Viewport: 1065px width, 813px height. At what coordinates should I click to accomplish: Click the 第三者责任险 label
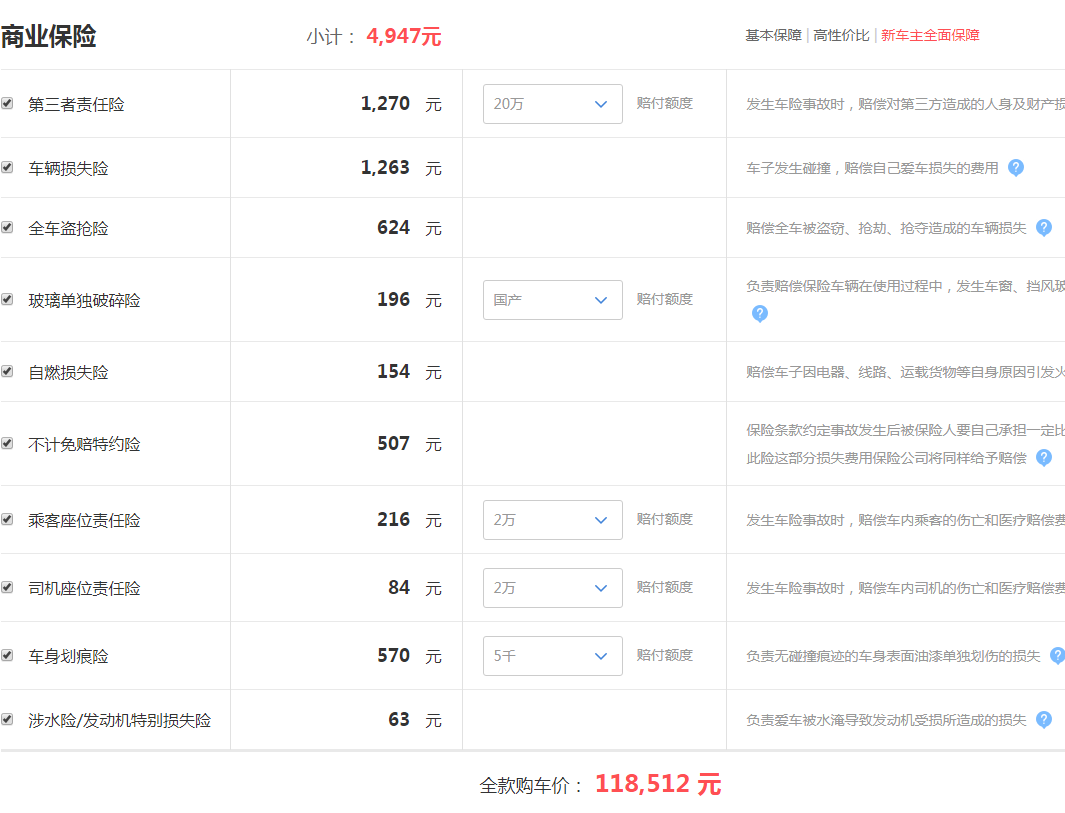(x=76, y=105)
